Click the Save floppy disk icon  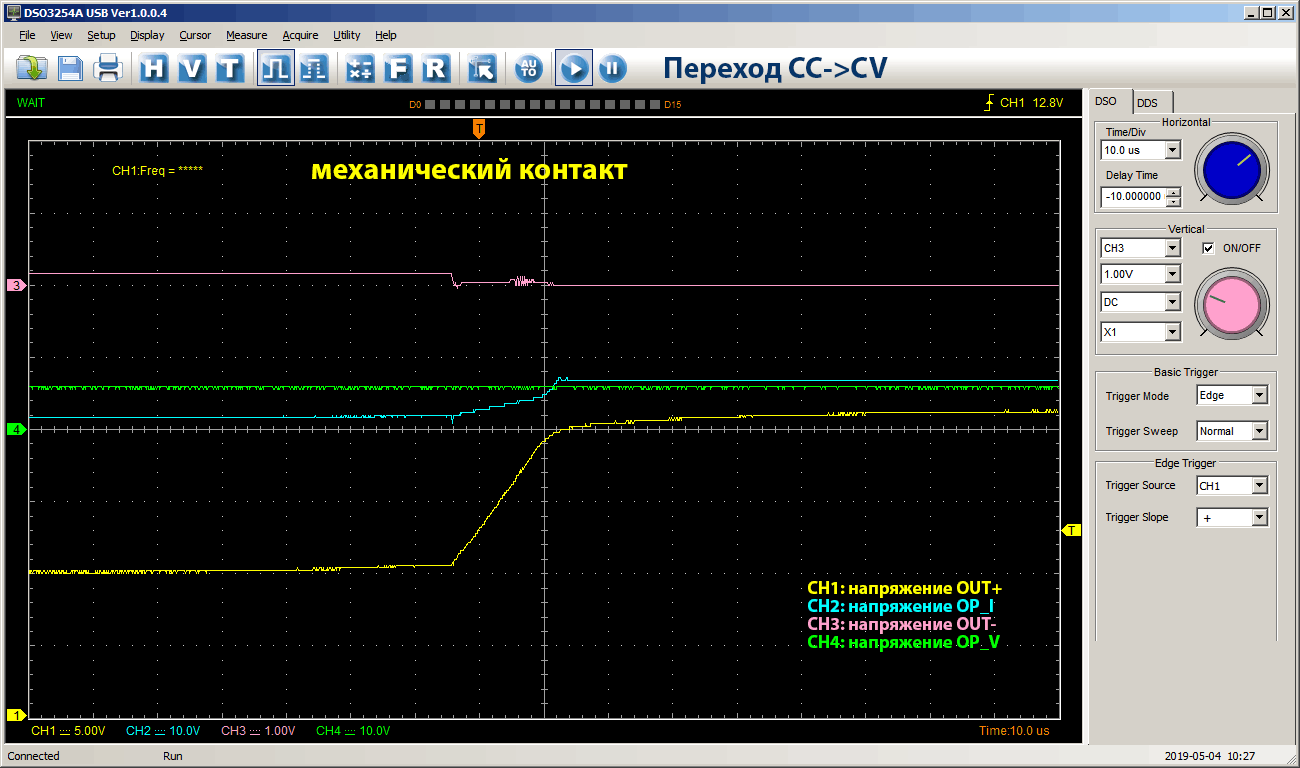tap(70, 68)
